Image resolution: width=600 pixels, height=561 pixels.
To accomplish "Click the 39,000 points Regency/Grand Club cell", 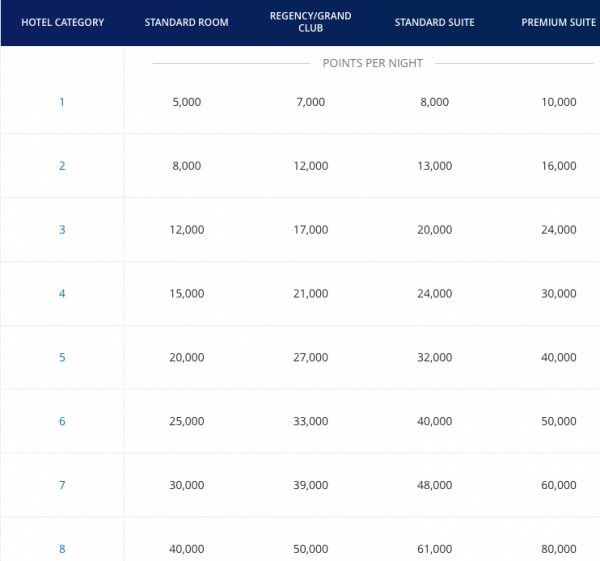I will (310, 485).
